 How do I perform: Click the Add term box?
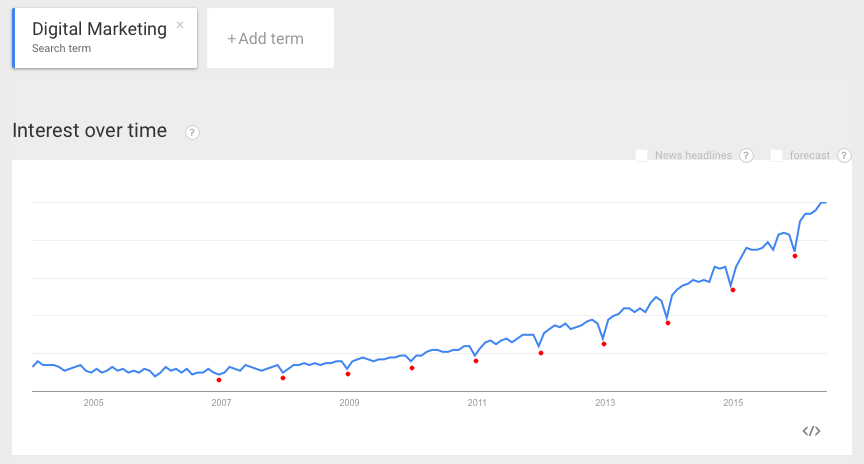(270, 39)
